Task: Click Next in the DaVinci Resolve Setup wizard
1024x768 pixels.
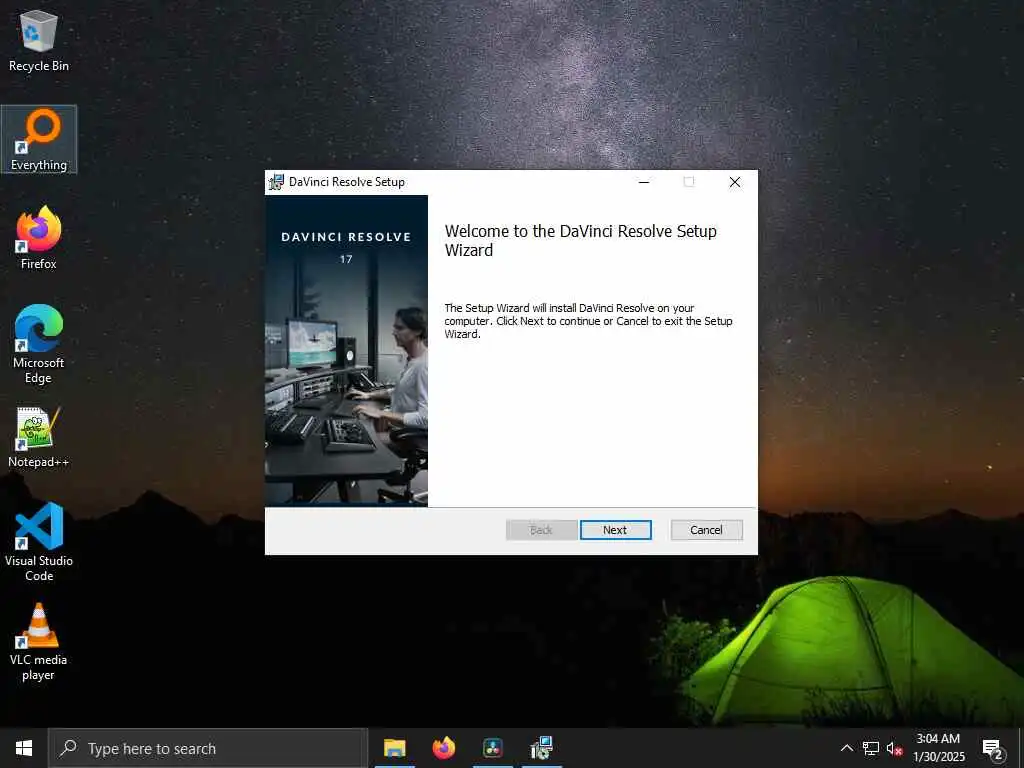Action: (x=615, y=530)
